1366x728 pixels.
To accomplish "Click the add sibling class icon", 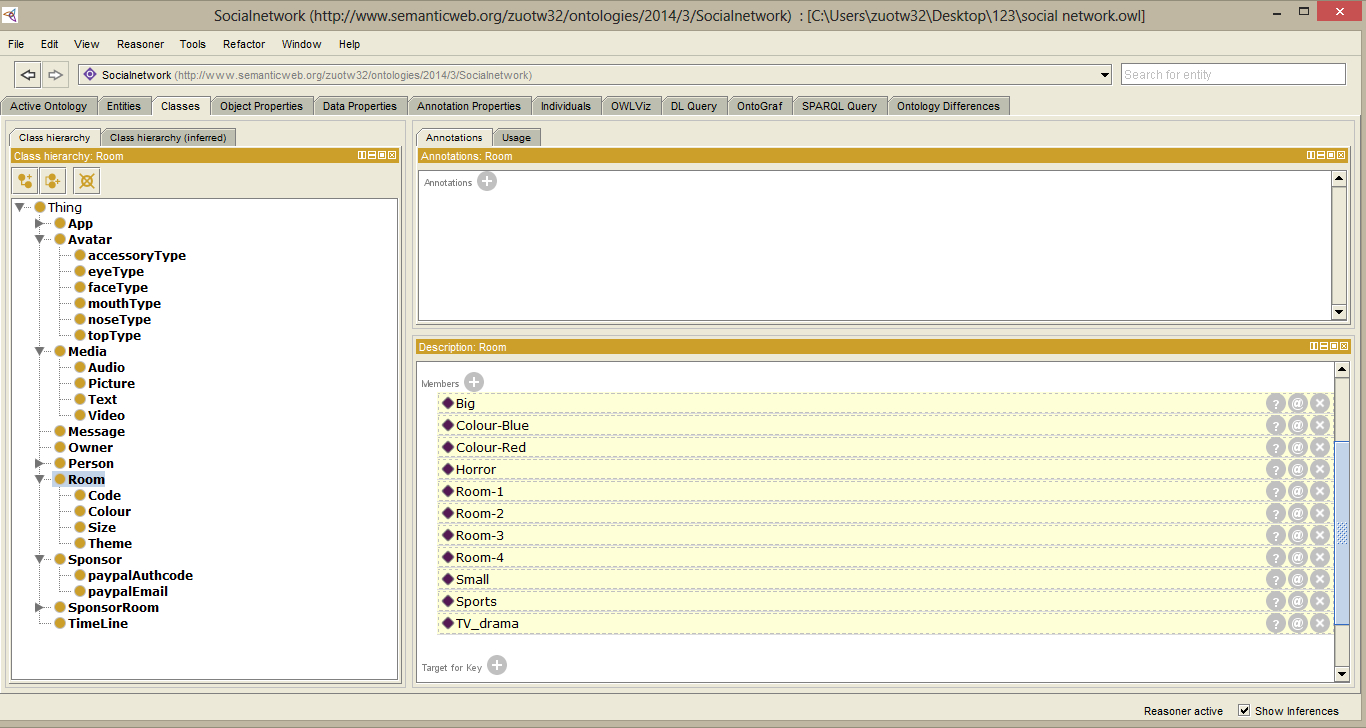I will click(x=53, y=181).
